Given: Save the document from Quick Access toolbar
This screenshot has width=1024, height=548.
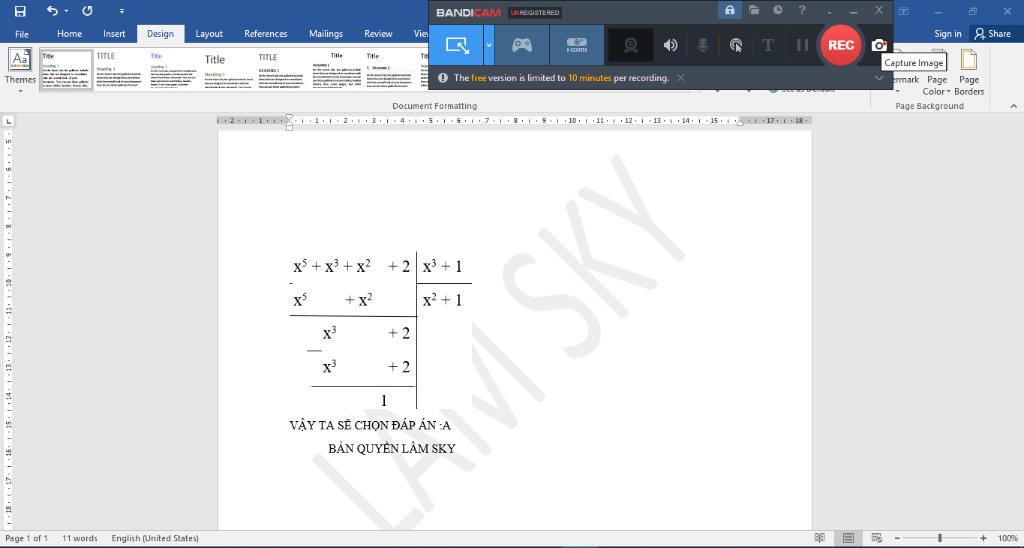Looking at the screenshot, I should pos(20,11).
